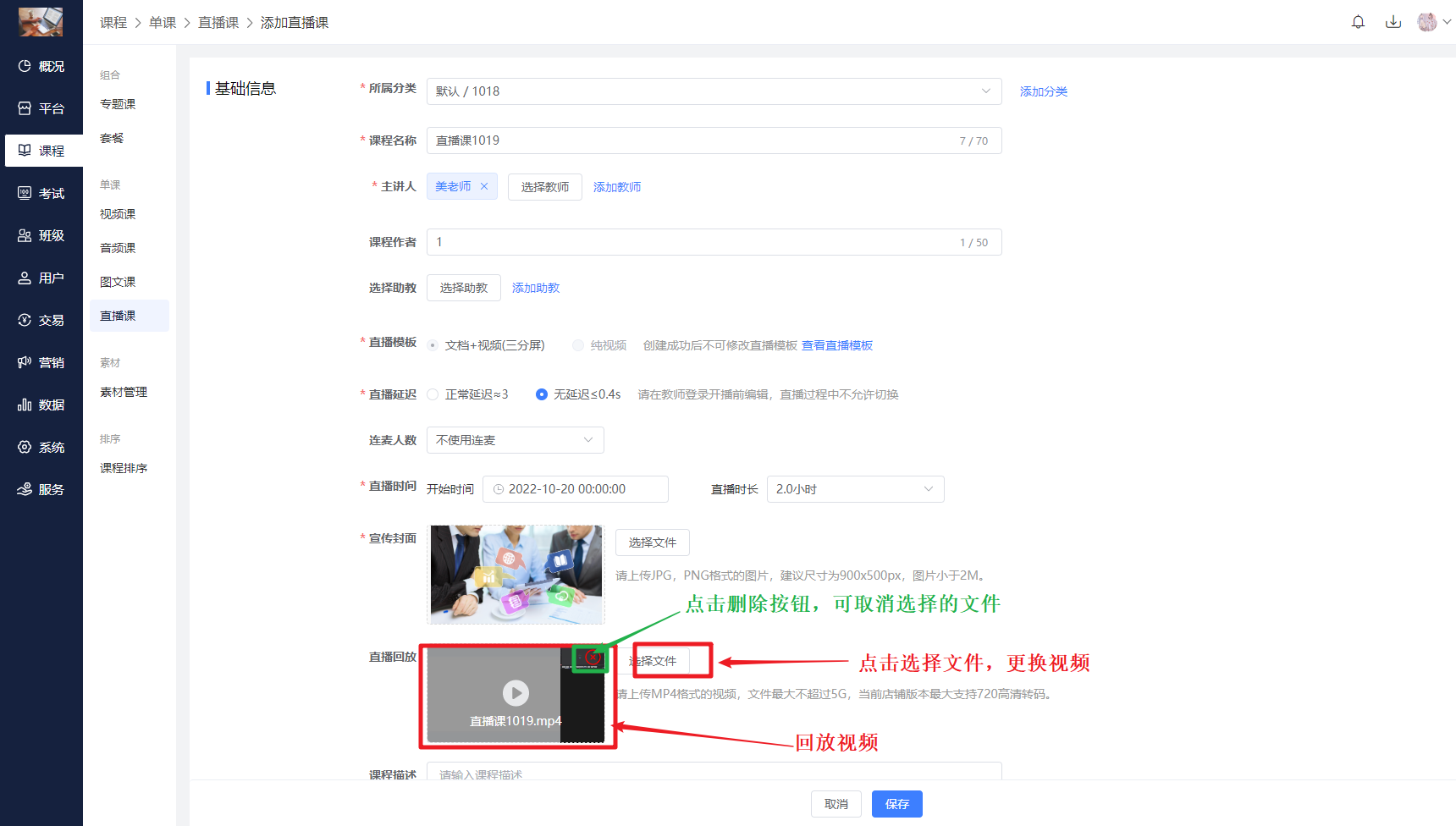The image size is (1456, 826).
Task: Open the 系统 system gear icon
Action: click(25, 447)
